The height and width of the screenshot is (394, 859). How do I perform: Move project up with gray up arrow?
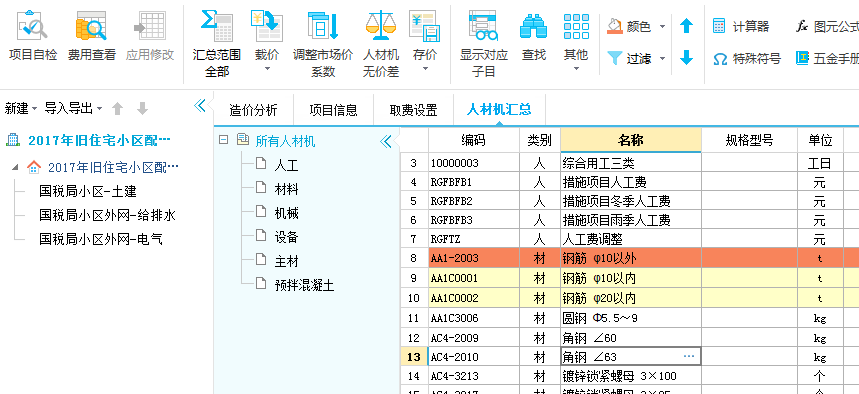click(117, 109)
